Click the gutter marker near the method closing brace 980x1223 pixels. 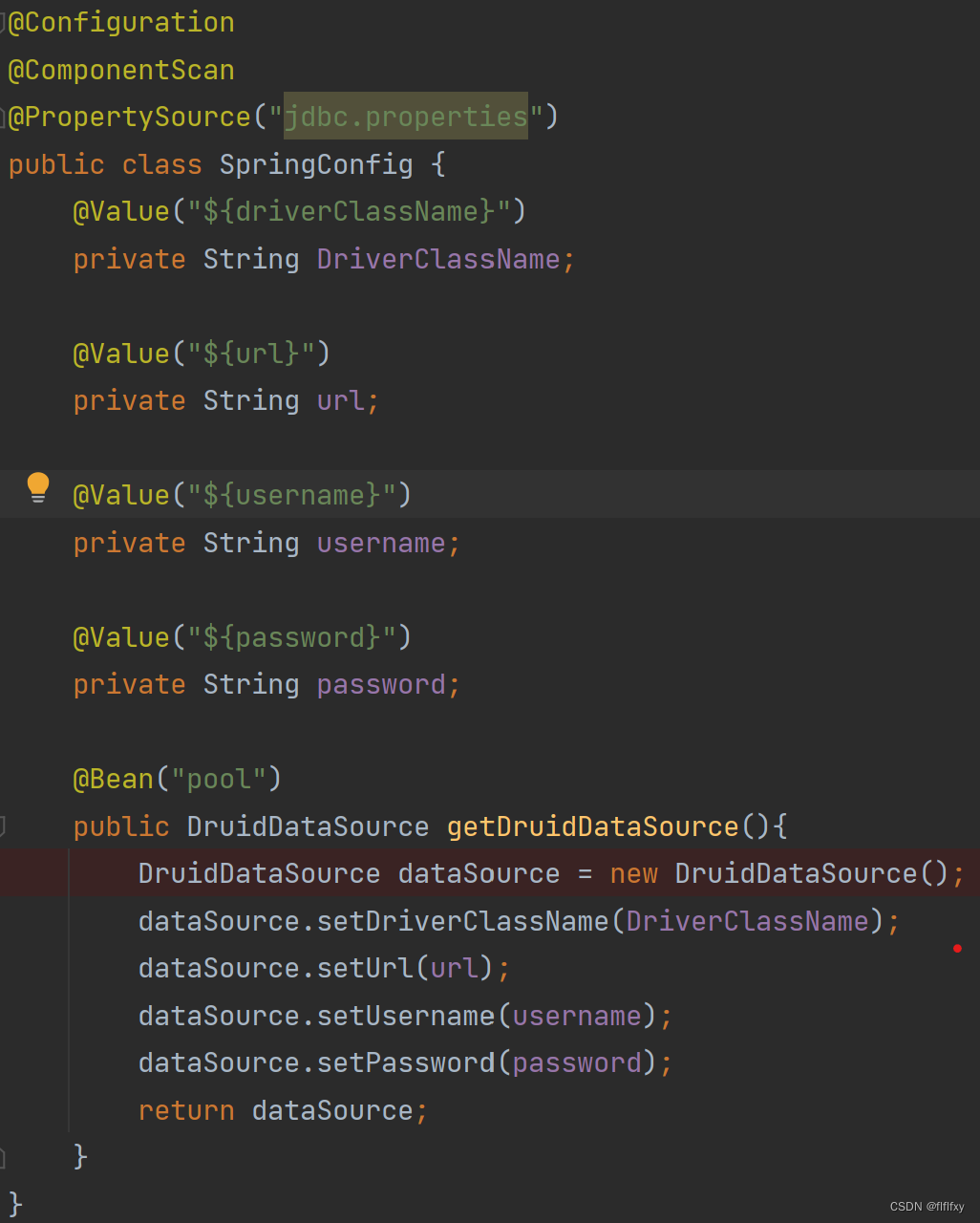tap(4, 1156)
